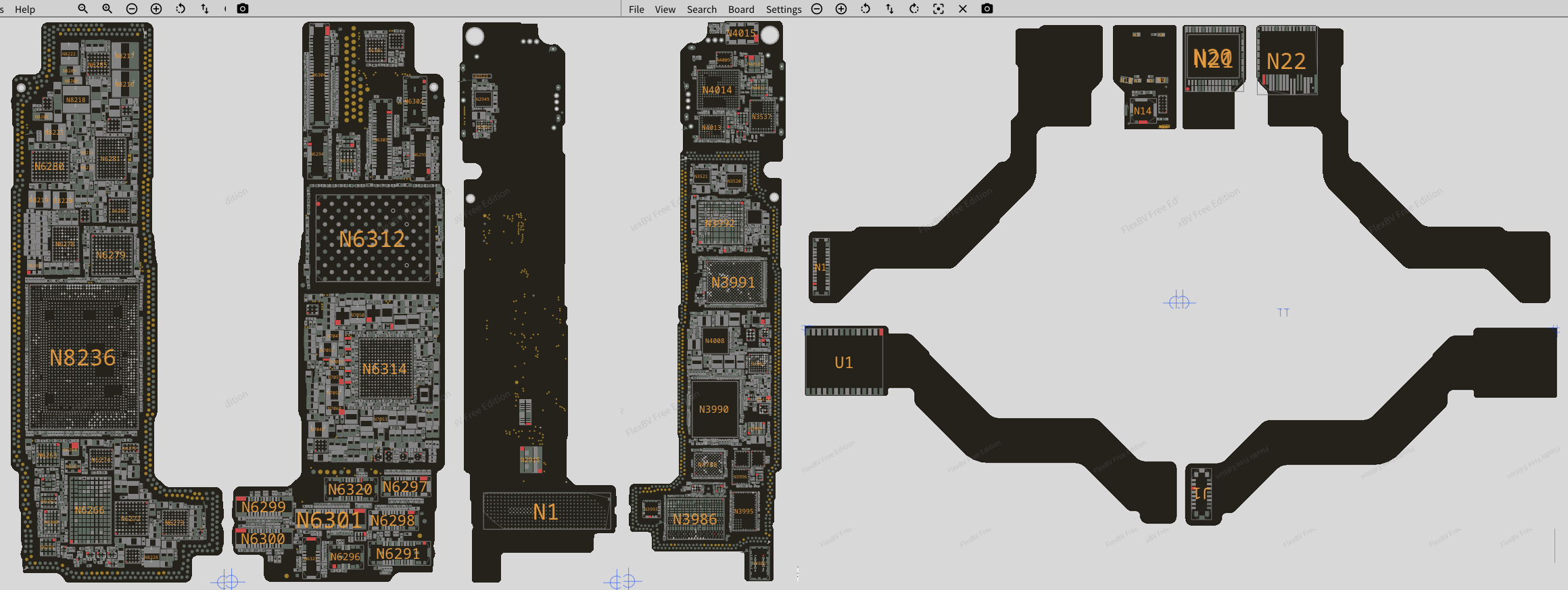Click the magnifier zoom-in icon
Screen dimensions: 1568x590
107,9
